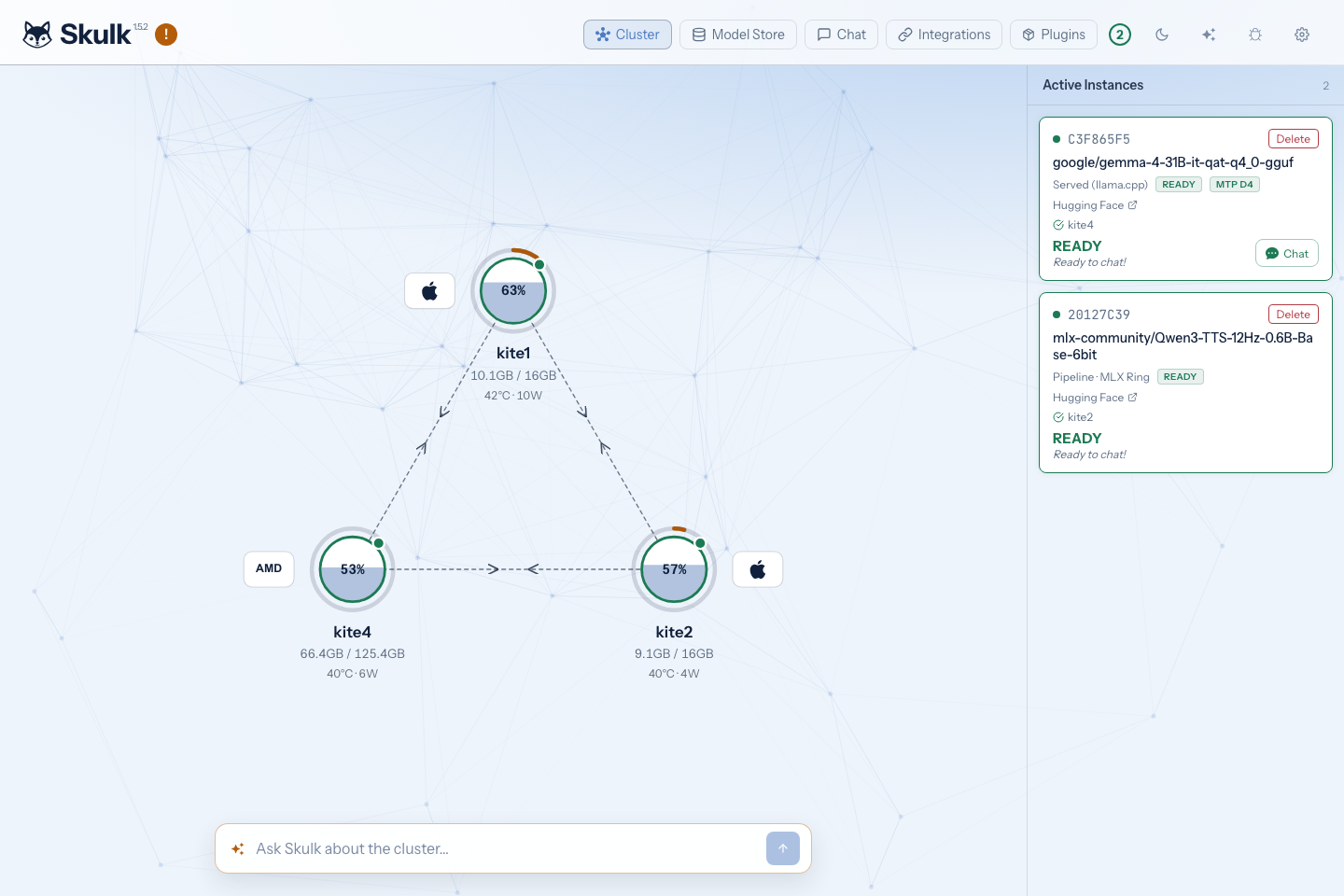
Task: Open the bug debug icon
Action: tap(1255, 35)
